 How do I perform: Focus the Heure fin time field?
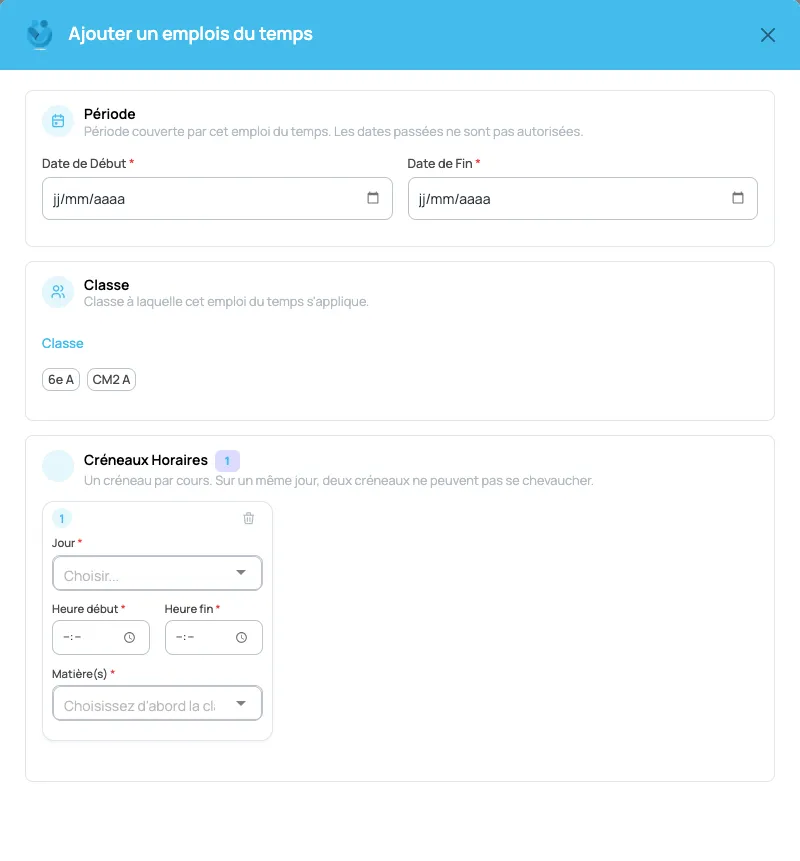click(x=214, y=638)
